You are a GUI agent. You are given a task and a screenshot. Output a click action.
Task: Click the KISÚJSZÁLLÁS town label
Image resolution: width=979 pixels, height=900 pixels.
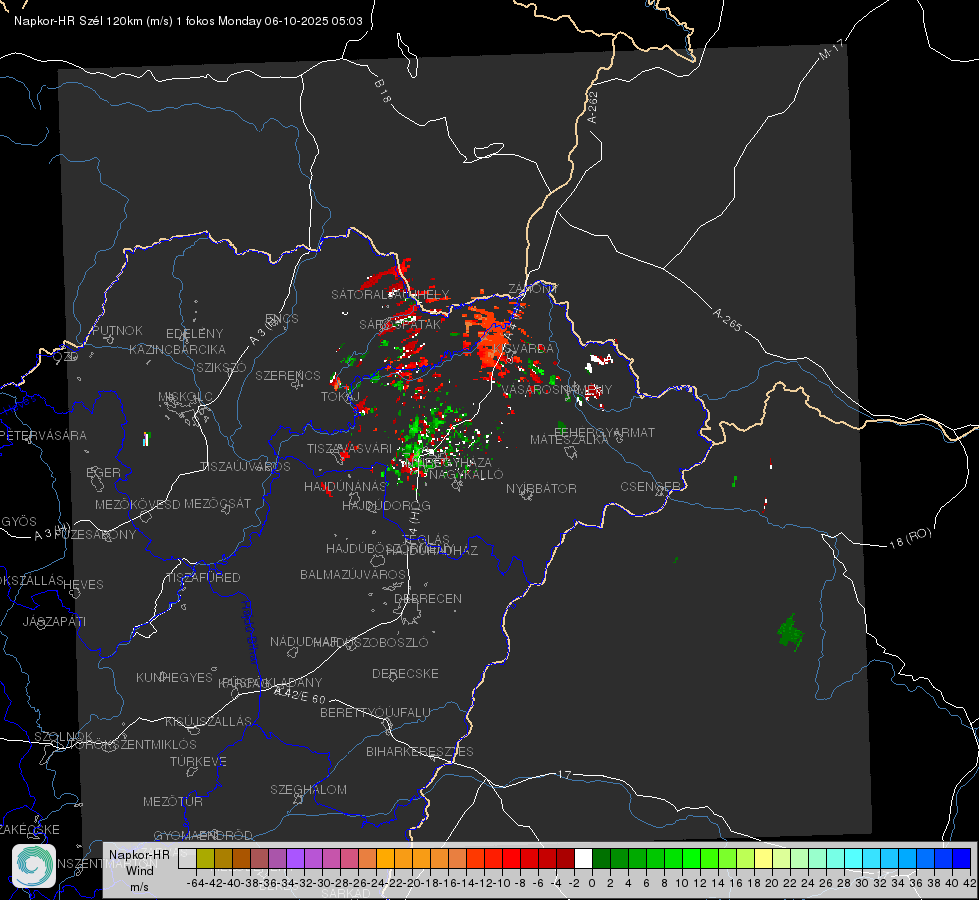pos(208,721)
